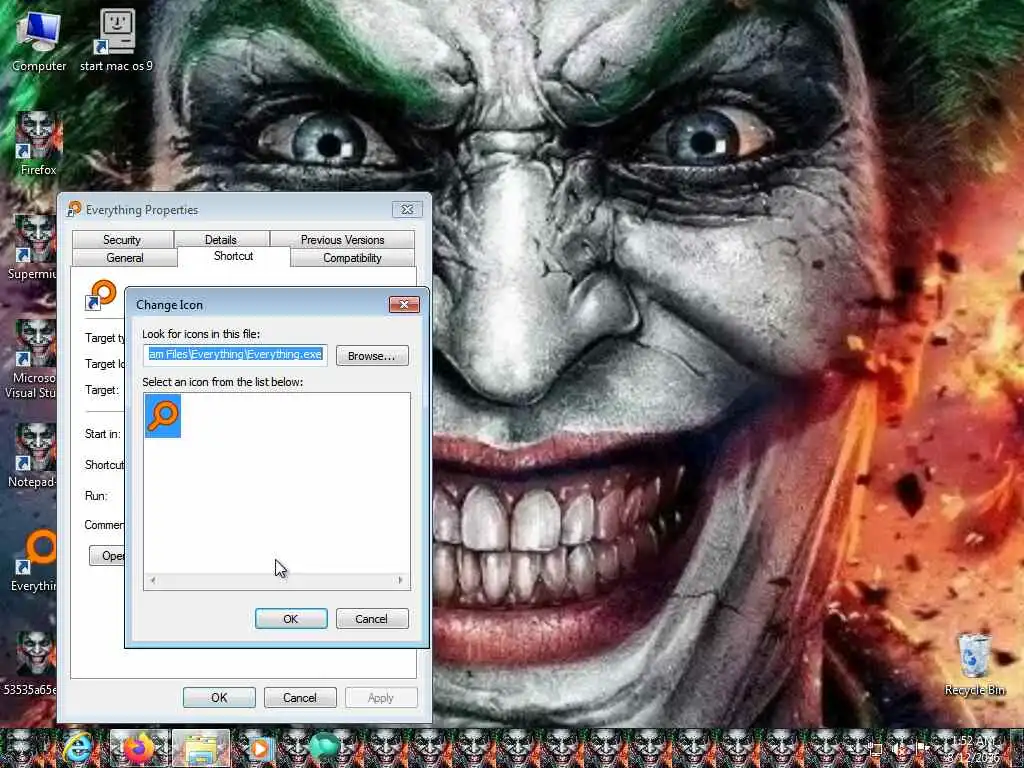Click the disabled Apply button
1024x768 pixels.
point(381,697)
